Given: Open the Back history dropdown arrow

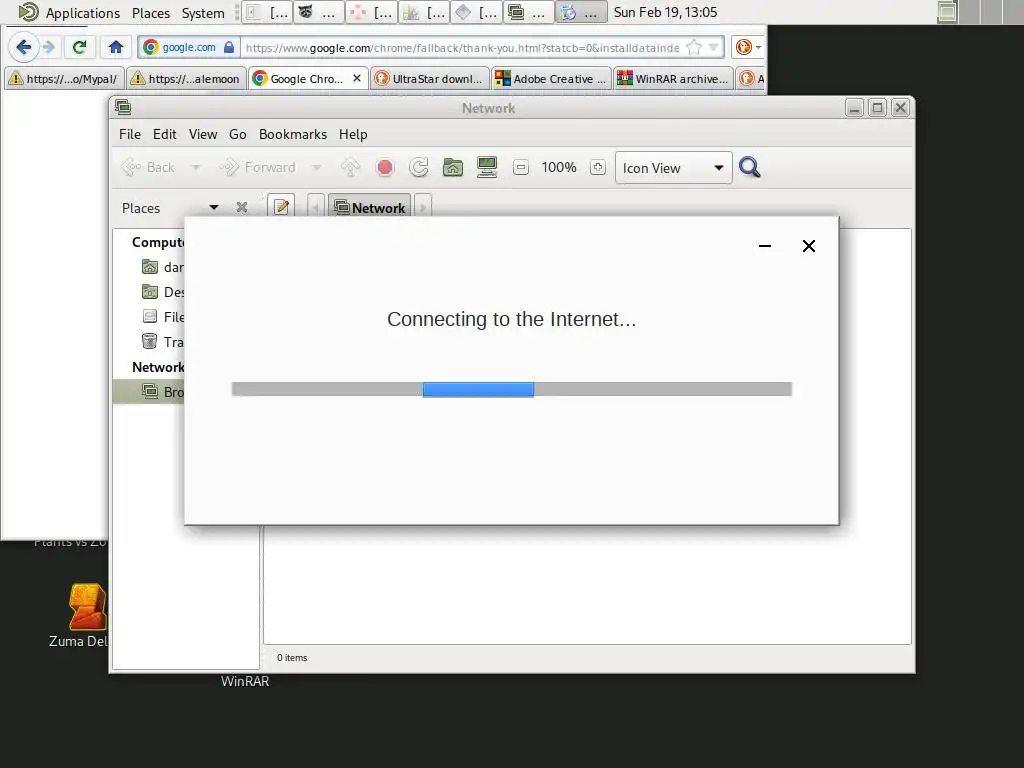Looking at the screenshot, I should [x=195, y=168].
